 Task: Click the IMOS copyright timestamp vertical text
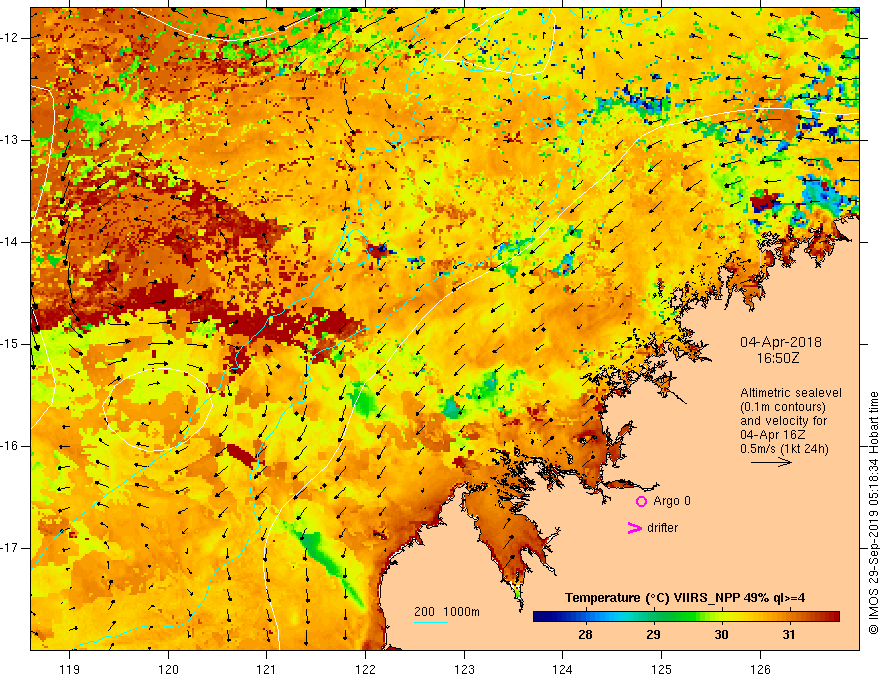point(873,513)
